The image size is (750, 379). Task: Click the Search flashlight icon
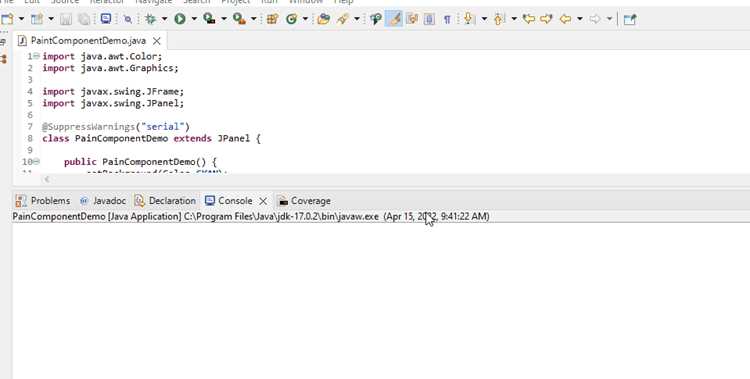tap(342, 19)
